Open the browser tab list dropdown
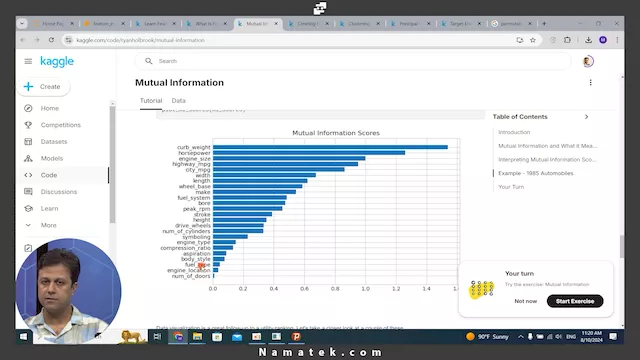The height and width of the screenshot is (360, 640). pyautogui.click(x=22, y=24)
